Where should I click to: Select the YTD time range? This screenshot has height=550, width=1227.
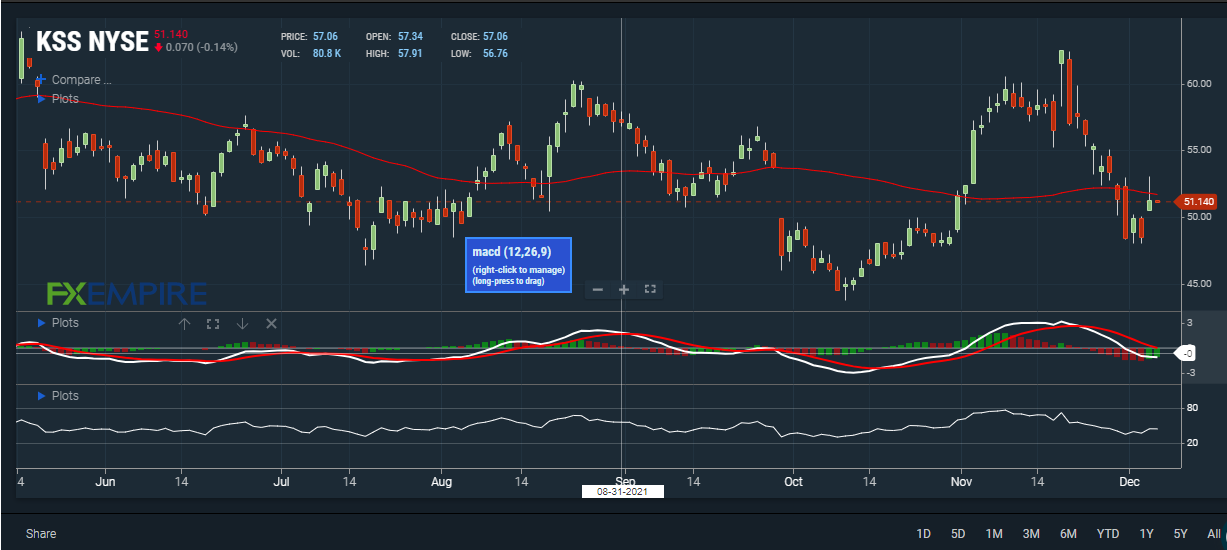1107,533
